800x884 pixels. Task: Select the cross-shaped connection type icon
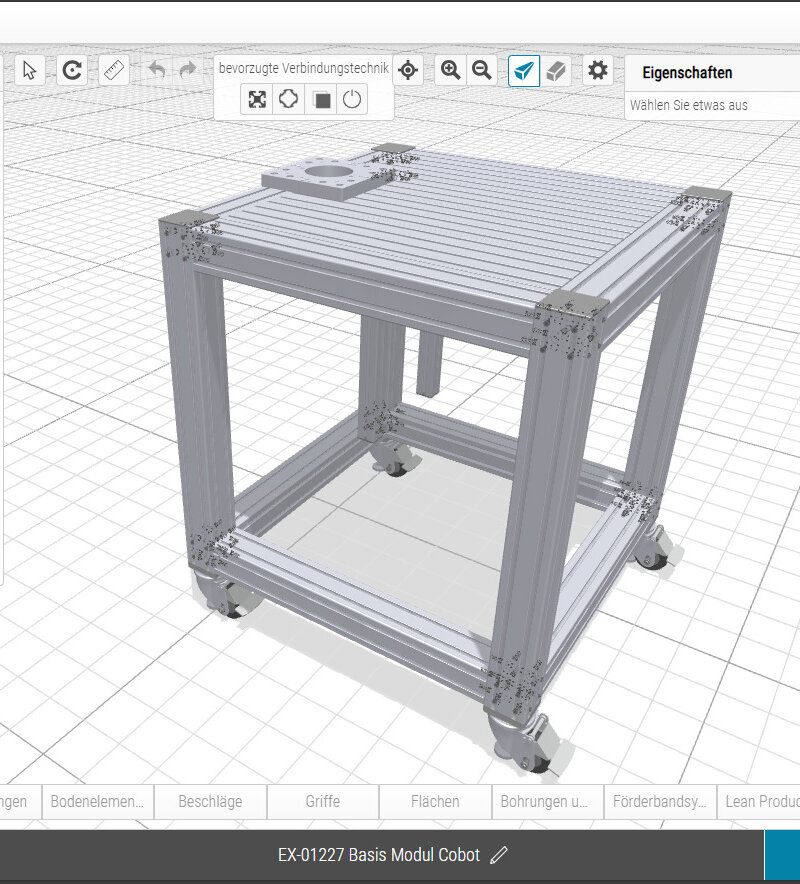pos(289,100)
